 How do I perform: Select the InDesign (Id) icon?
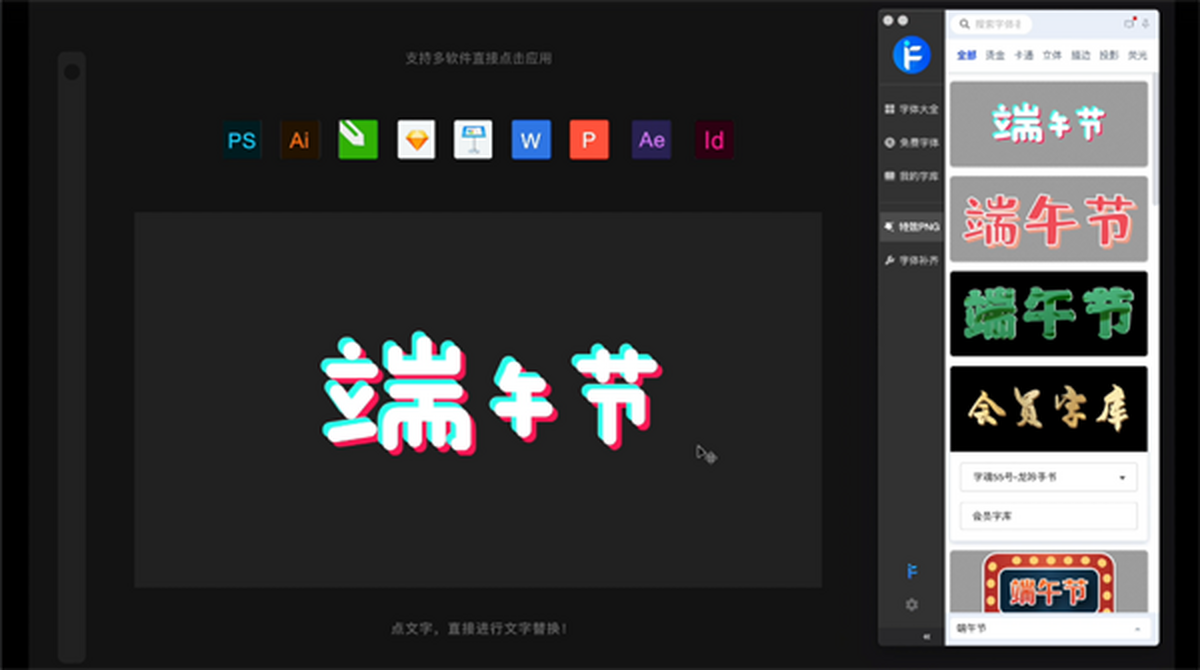[x=714, y=140]
